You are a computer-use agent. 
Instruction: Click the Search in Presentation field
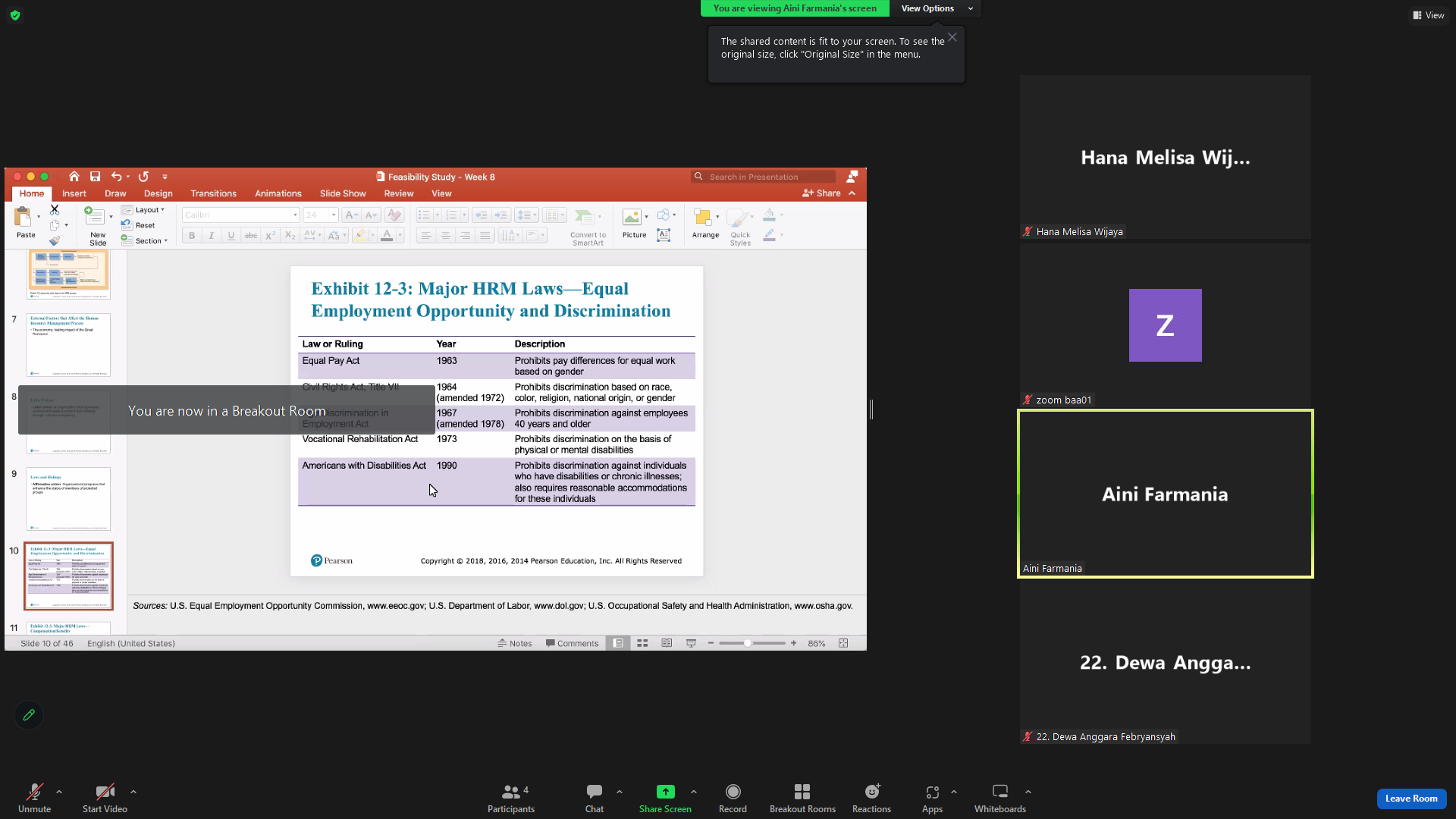coord(764,177)
